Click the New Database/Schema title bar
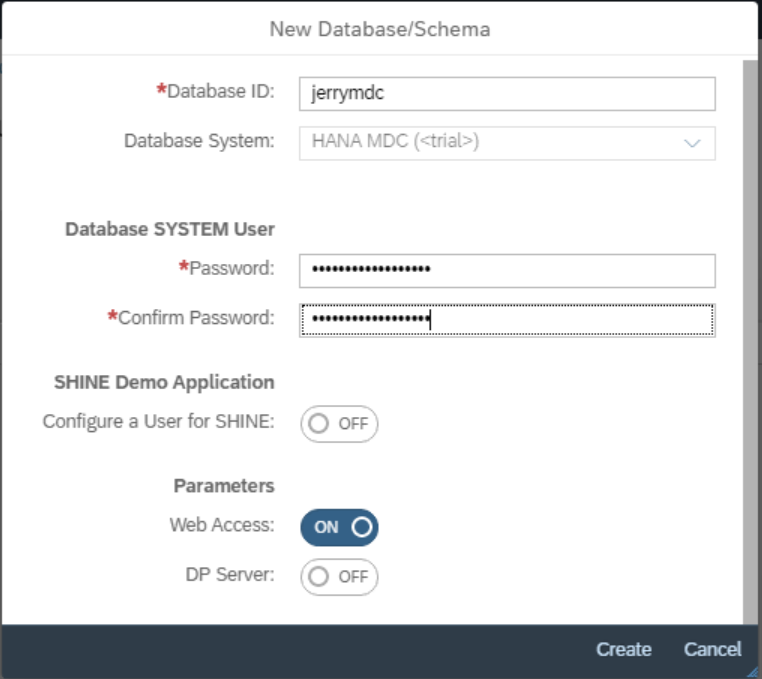762x679 pixels. click(380, 29)
